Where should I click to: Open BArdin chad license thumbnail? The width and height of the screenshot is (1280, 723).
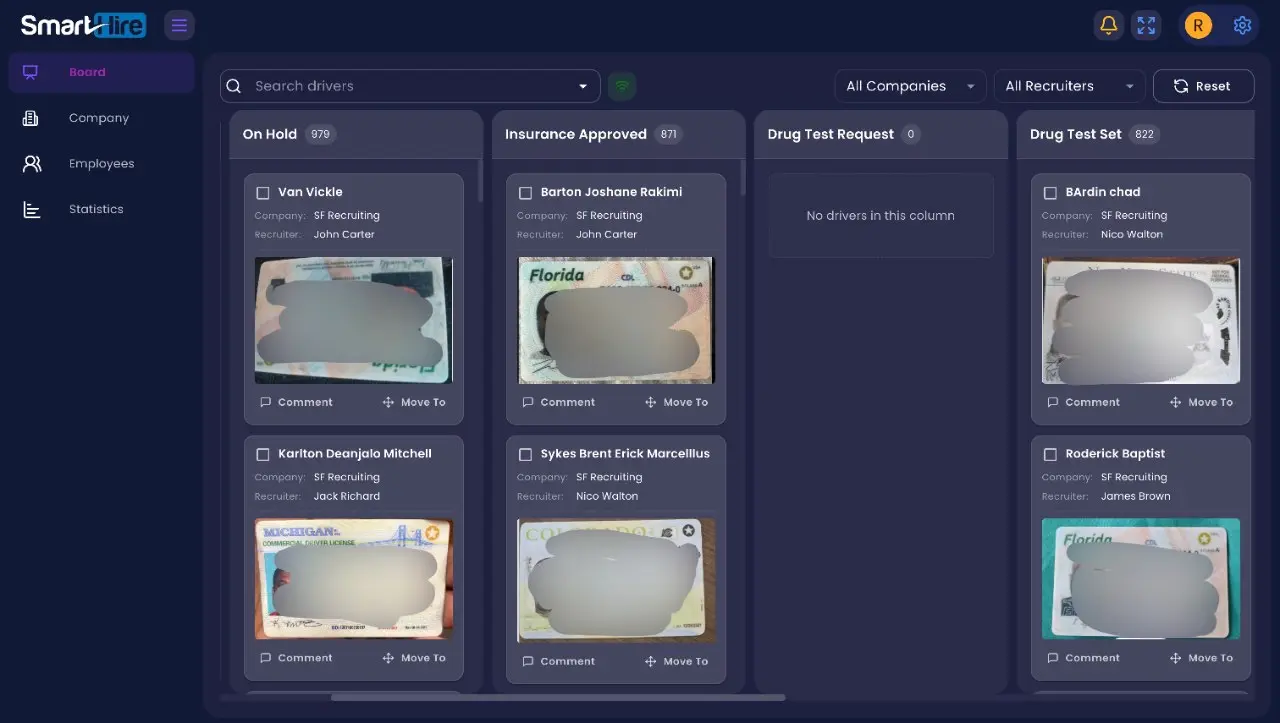coord(1140,320)
